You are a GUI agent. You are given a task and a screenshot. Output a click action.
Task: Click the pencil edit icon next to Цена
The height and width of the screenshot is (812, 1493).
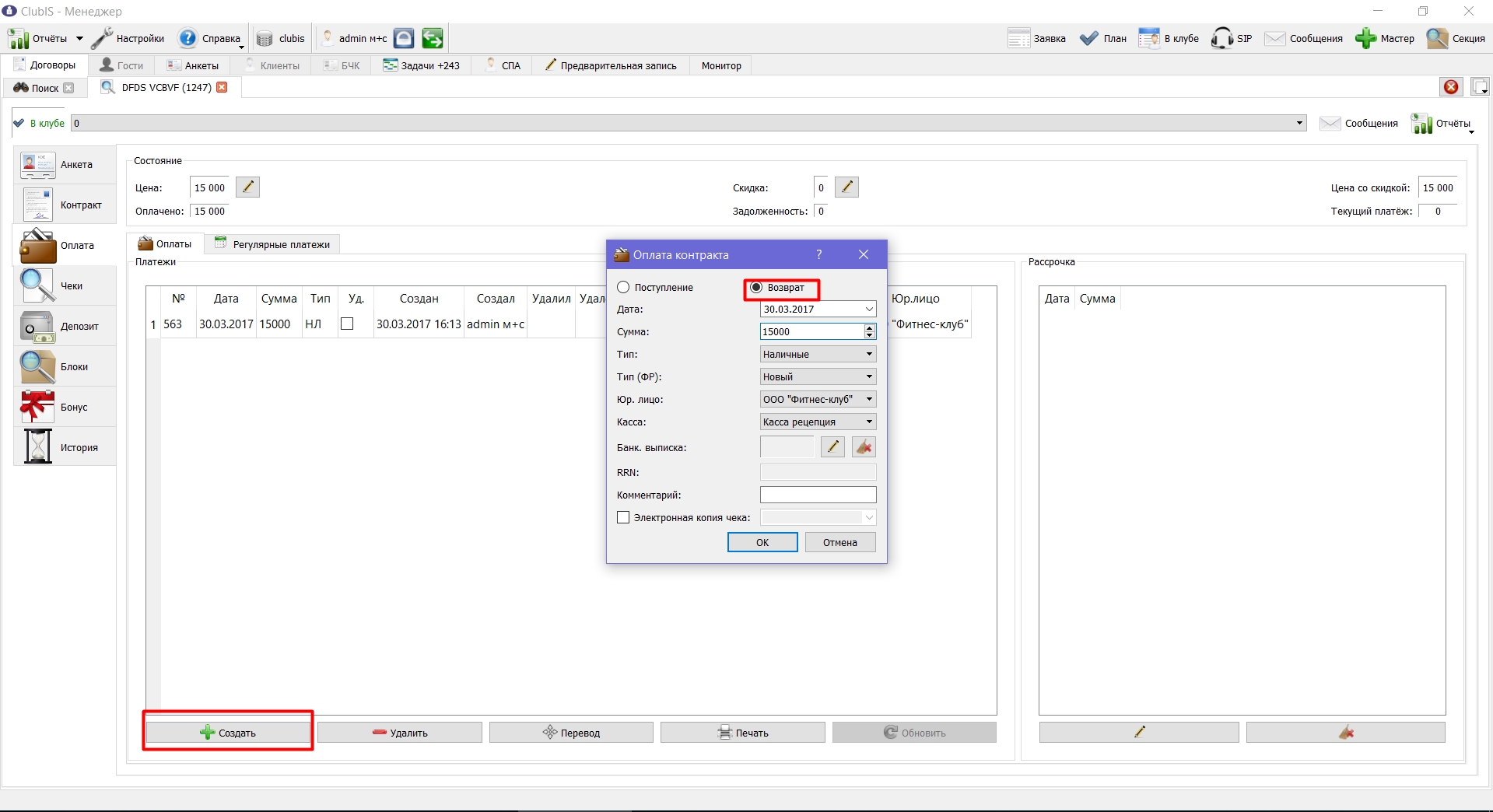pos(247,187)
